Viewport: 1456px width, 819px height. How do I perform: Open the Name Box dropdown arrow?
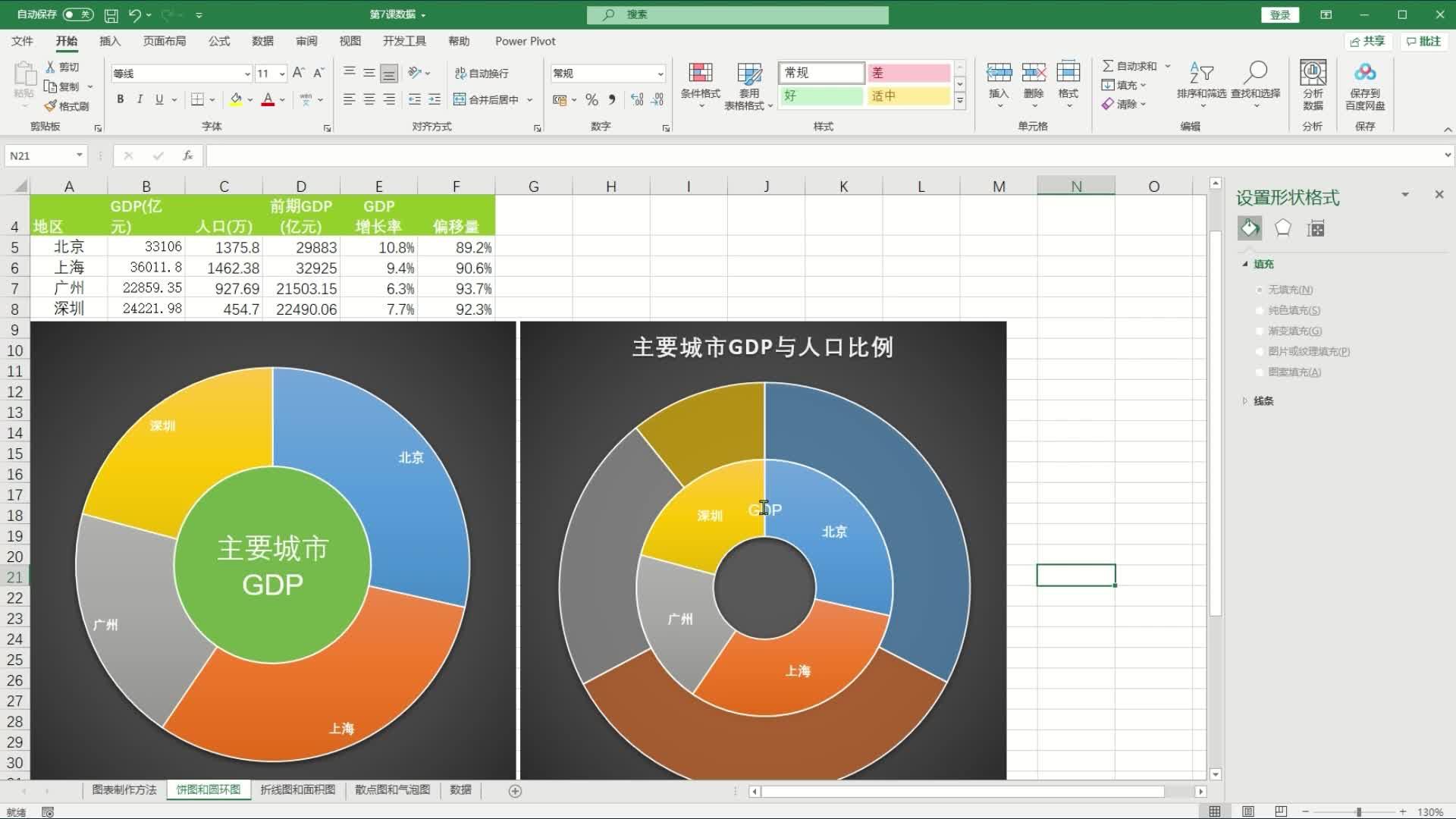pos(79,155)
